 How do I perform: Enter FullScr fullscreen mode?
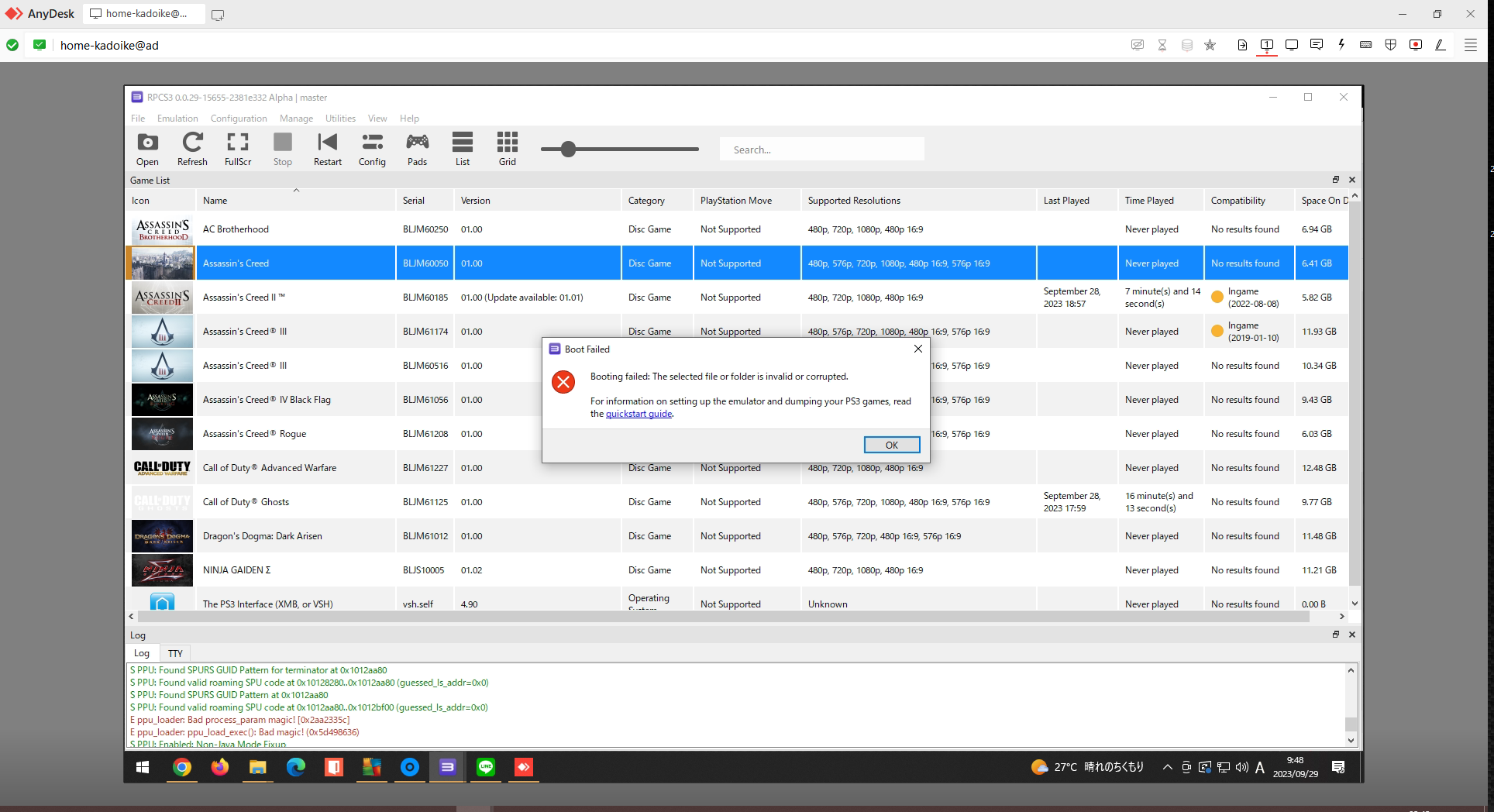click(237, 149)
